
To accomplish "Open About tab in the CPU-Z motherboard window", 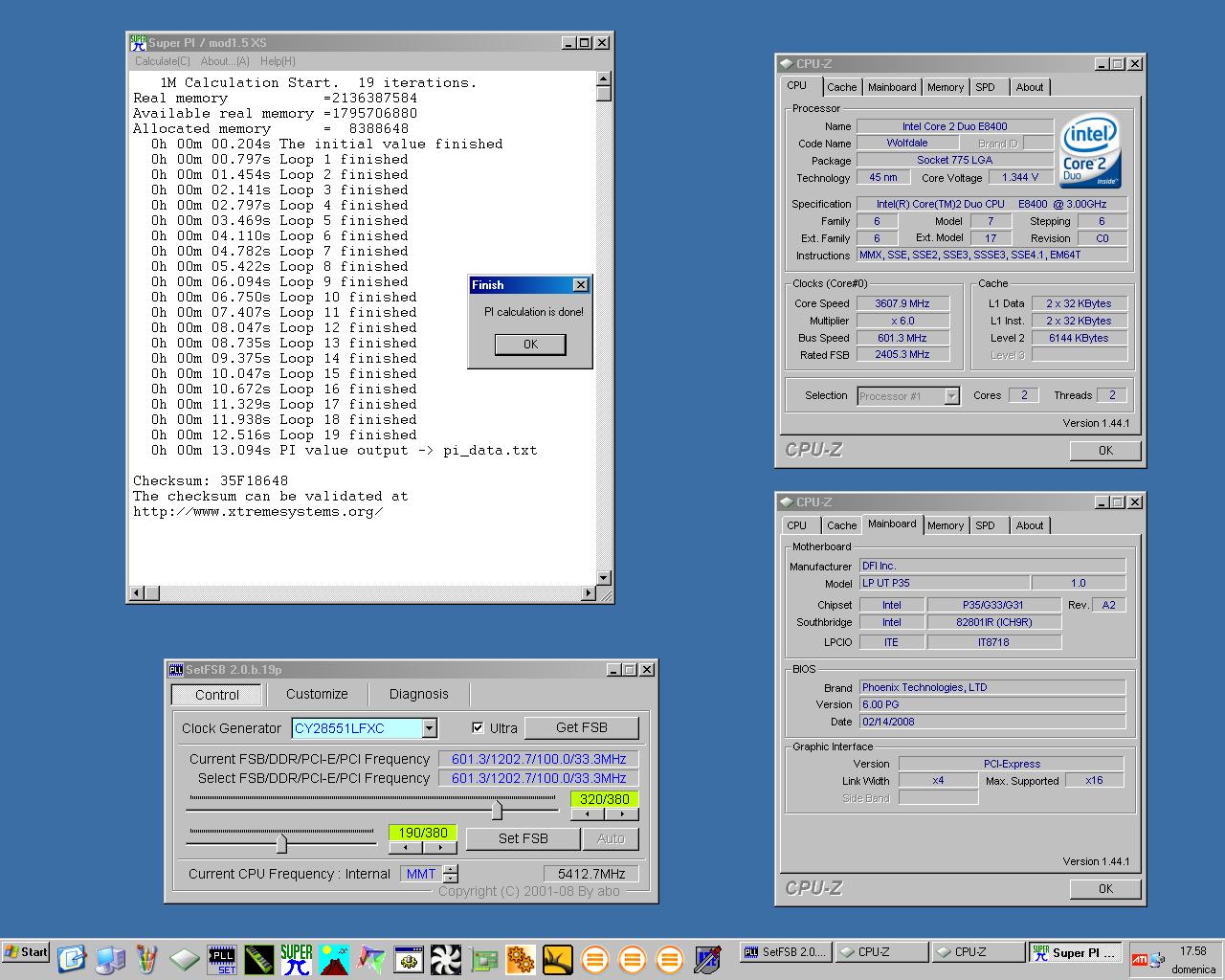I will pos(1030,525).
